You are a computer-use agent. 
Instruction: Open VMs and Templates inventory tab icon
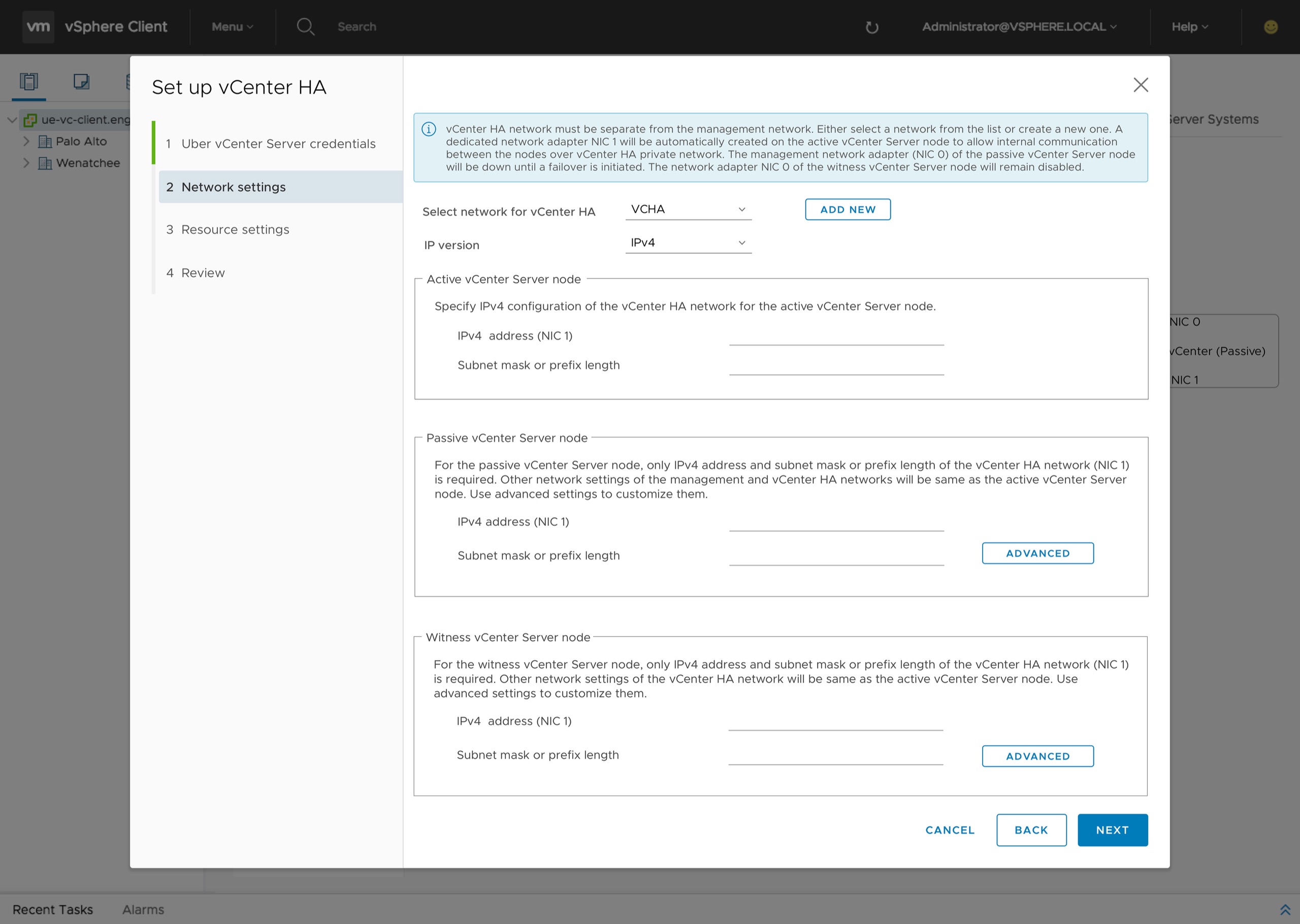pos(81,81)
